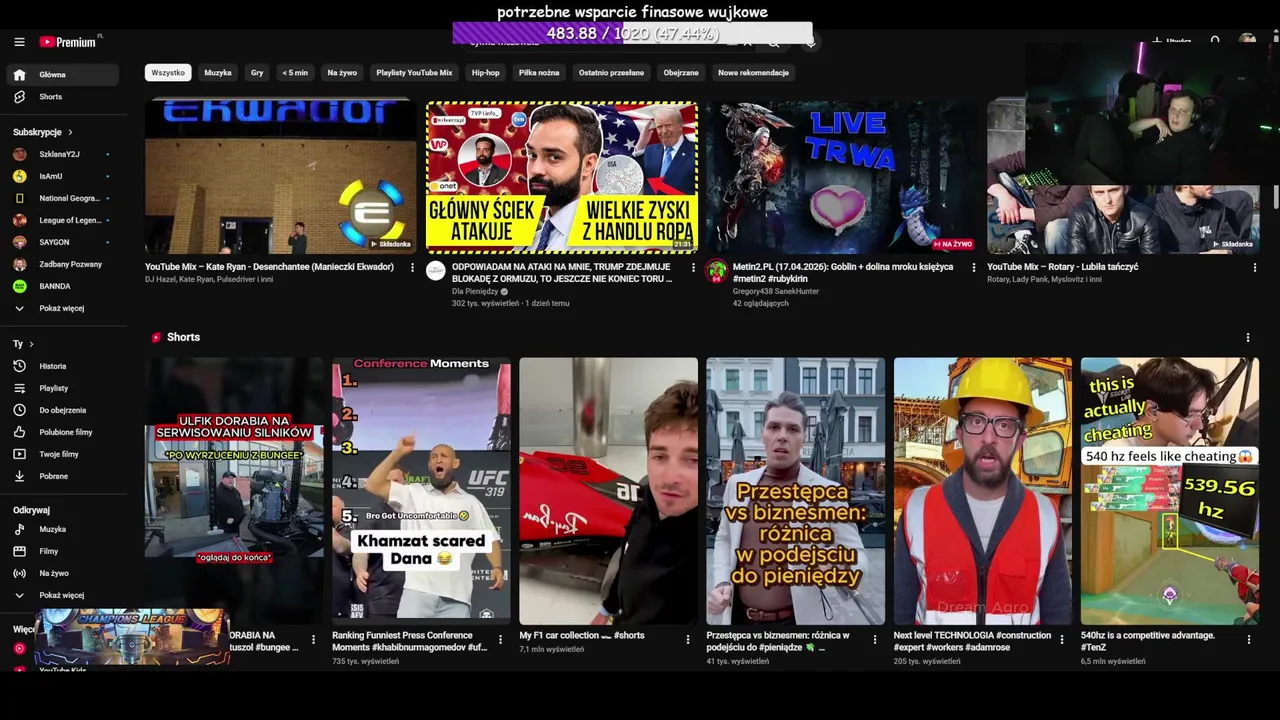
Task: Open the hamburger guide menu
Action: [x=19, y=42]
